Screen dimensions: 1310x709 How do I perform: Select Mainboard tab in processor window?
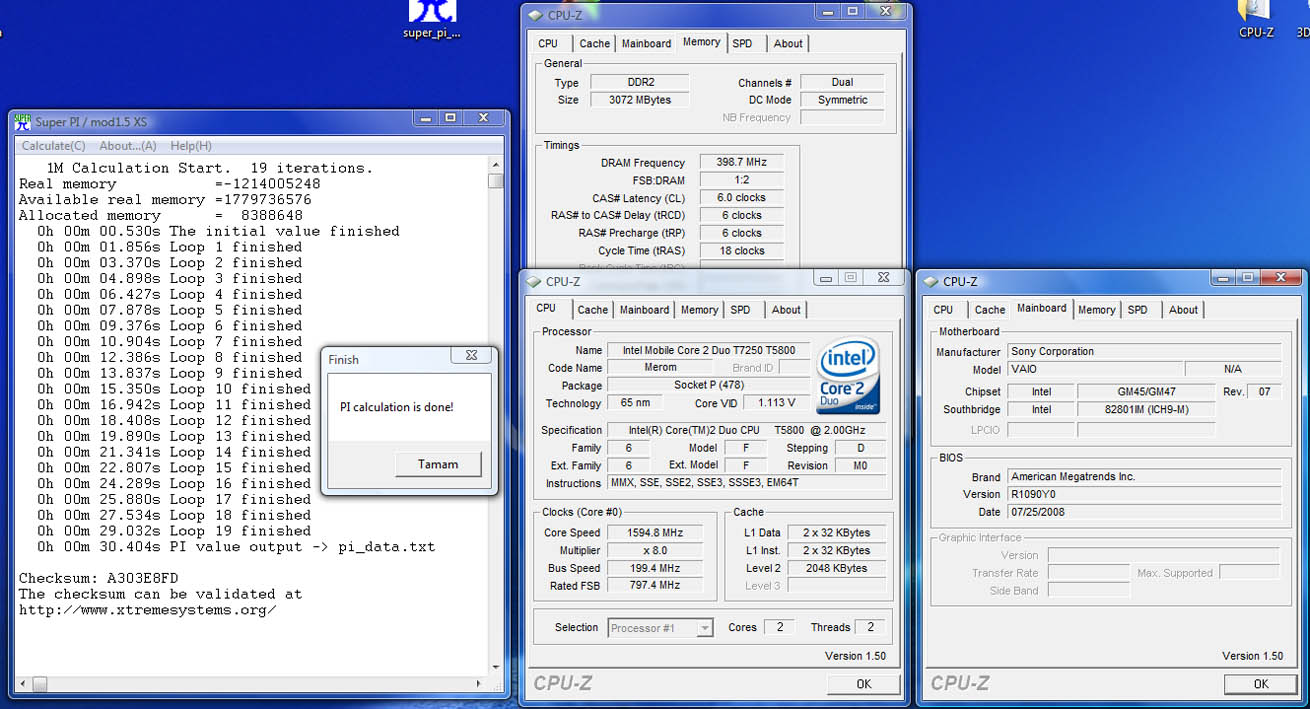click(x=644, y=310)
